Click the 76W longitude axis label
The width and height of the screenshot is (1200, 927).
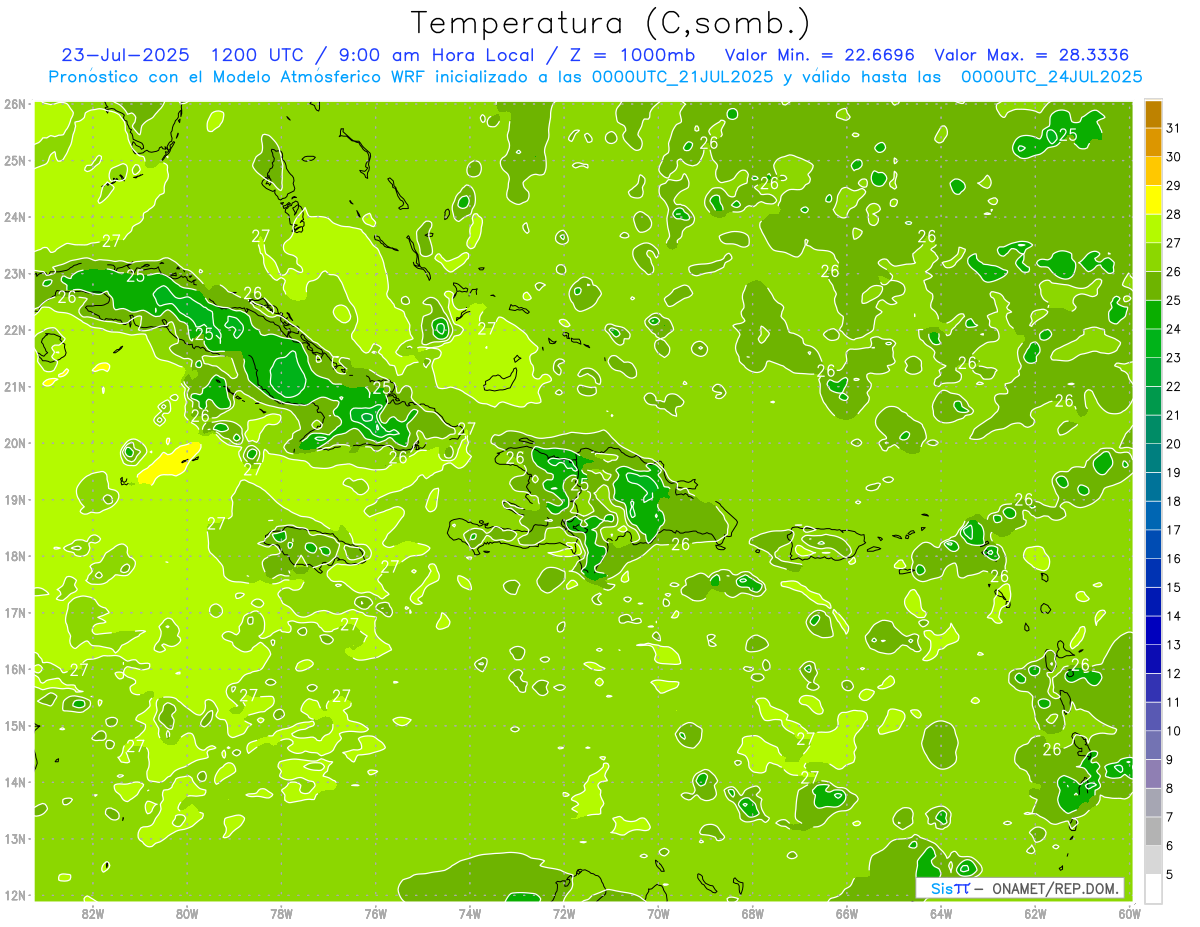click(x=375, y=913)
